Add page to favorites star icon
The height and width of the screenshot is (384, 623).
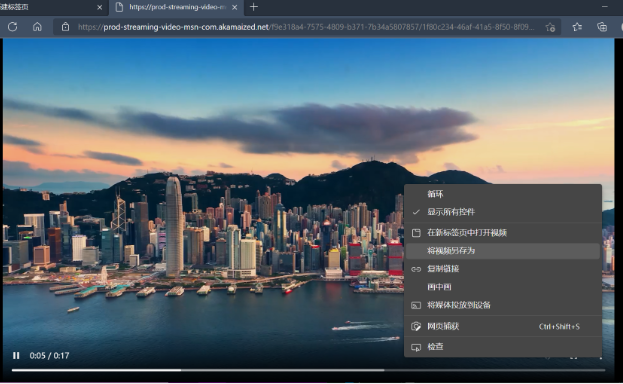point(550,27)
